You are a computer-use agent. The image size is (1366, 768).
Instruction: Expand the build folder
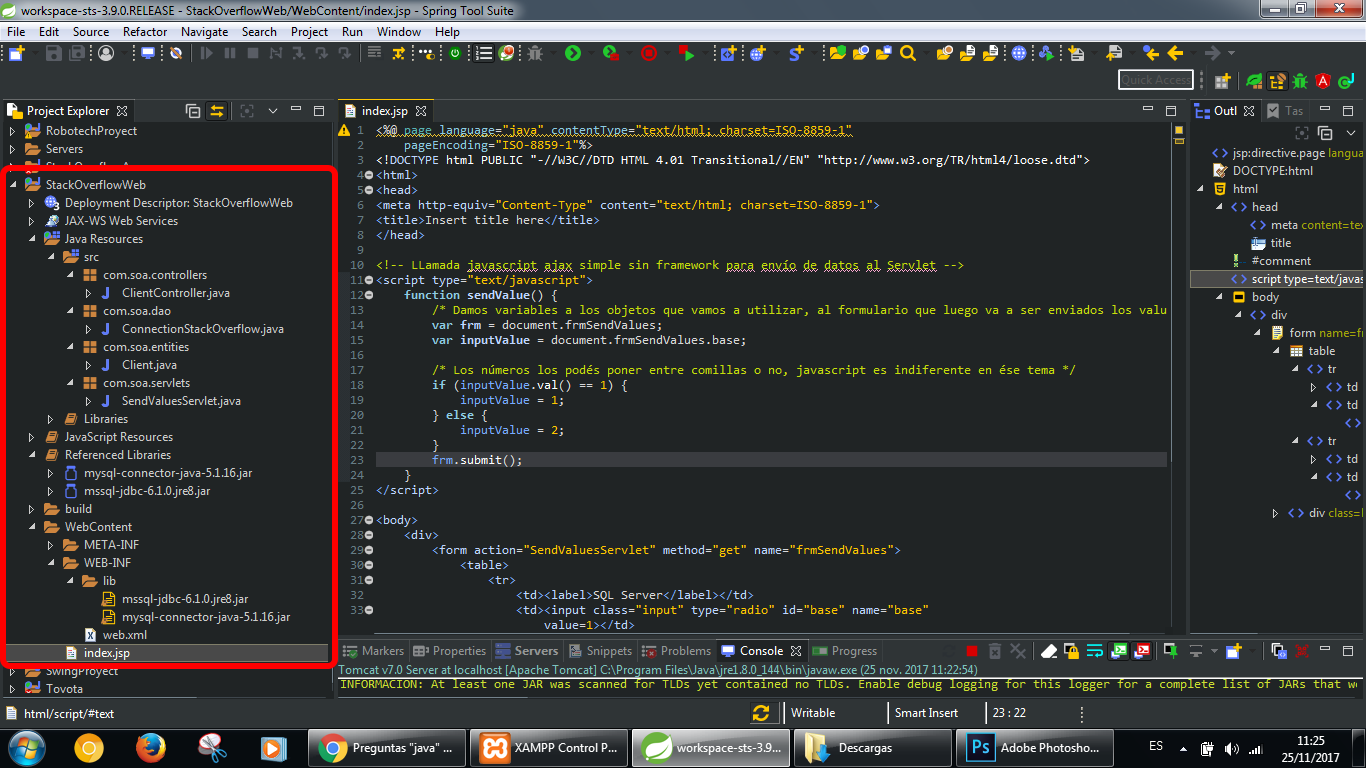(32, 509)
